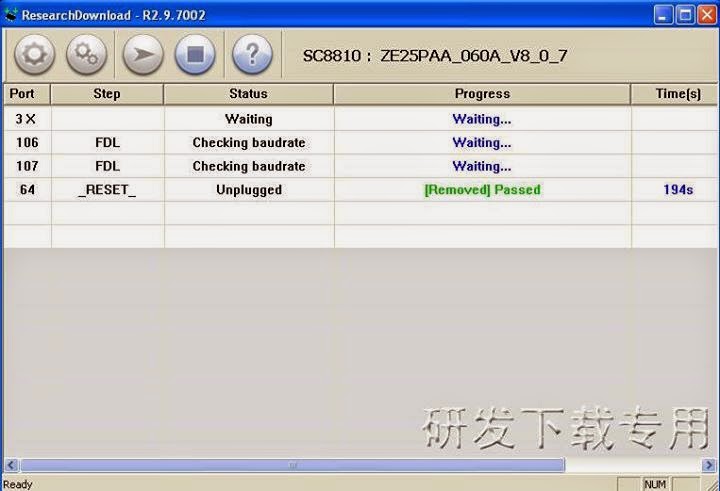
Task: Click the Time(s) column header
Action: pyautogui.click(x=674, y=94)
